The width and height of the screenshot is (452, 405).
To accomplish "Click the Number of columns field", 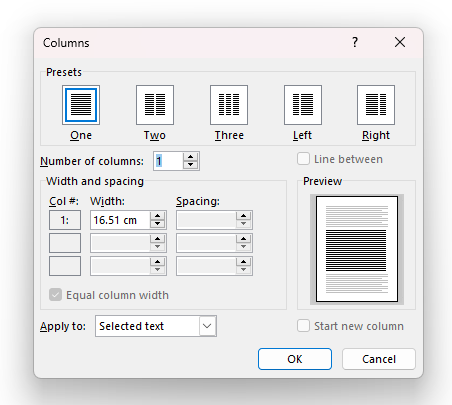I will (169, 161).
